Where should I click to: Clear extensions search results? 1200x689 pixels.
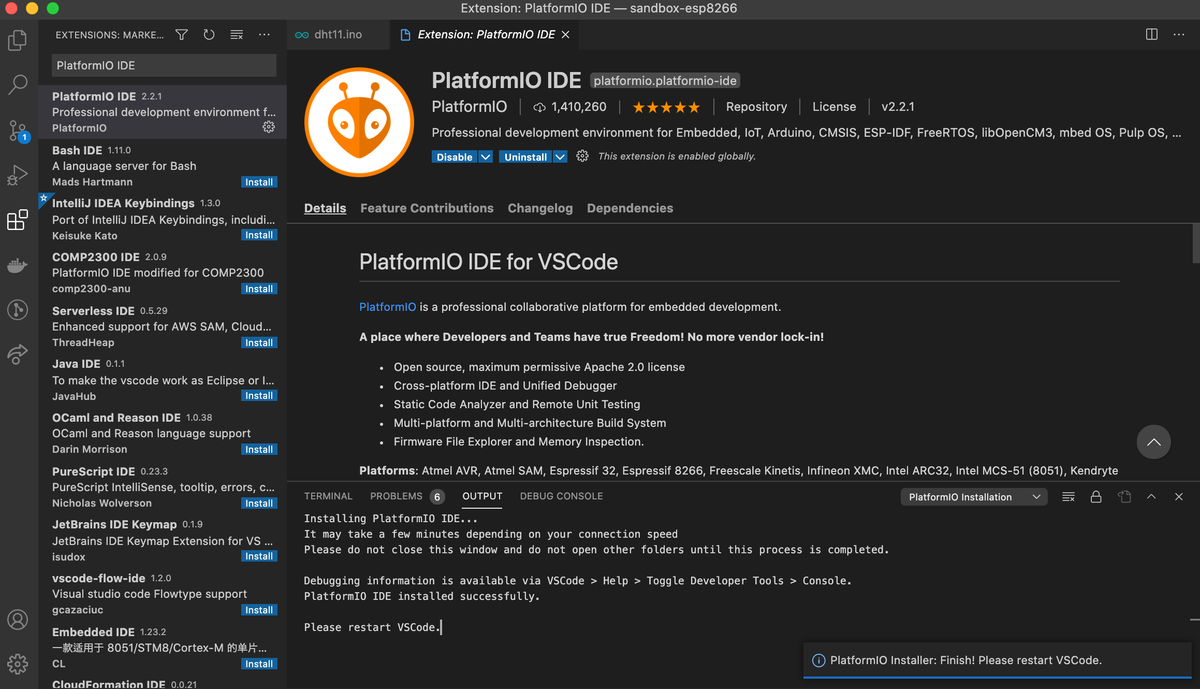tap(237, 34)
